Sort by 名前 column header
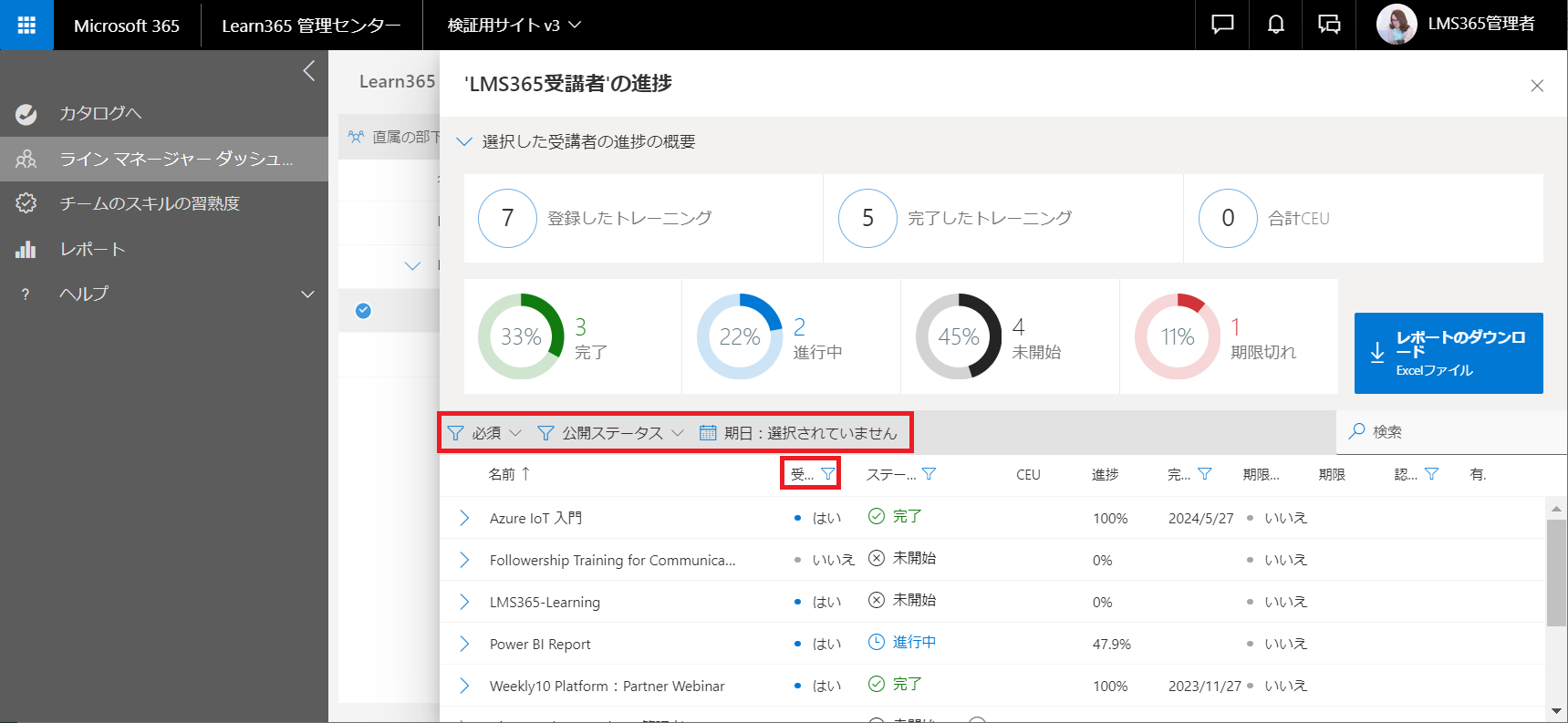Image resolution: width=1568 pixels, height=723 pixels. pos(508,474)
